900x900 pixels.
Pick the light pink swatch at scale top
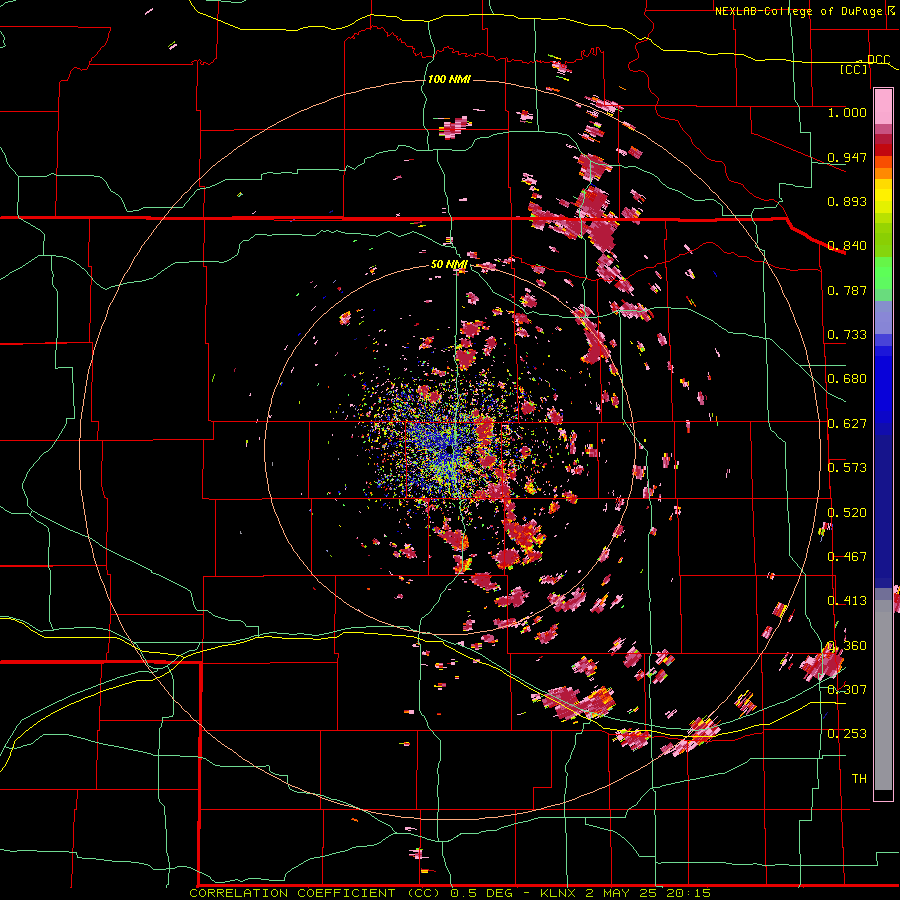pos(883,106)
